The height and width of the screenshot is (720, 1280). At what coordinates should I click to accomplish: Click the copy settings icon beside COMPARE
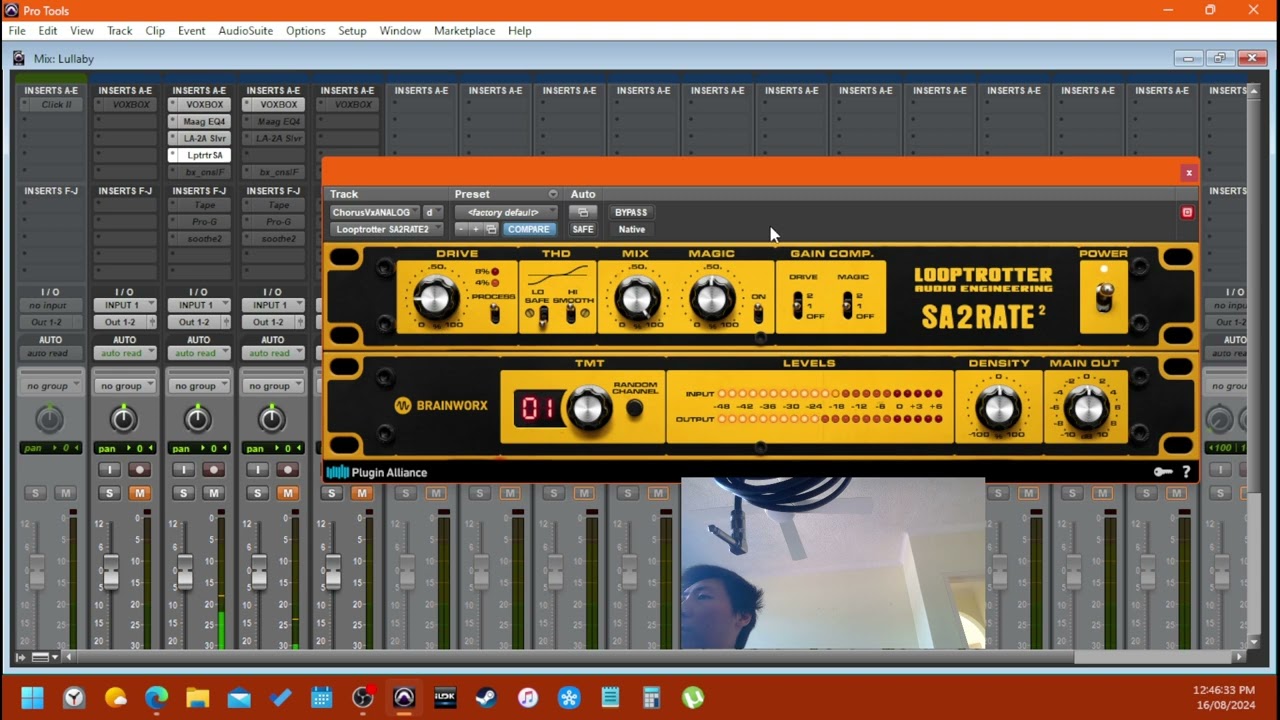click(491, 229)
